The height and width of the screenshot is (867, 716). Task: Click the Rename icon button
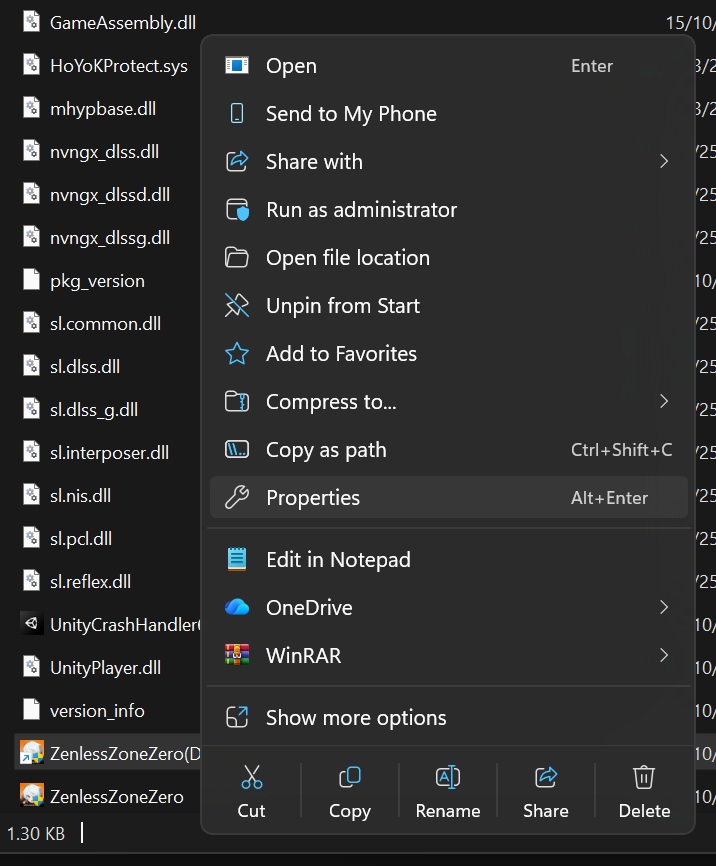point(447,777)
